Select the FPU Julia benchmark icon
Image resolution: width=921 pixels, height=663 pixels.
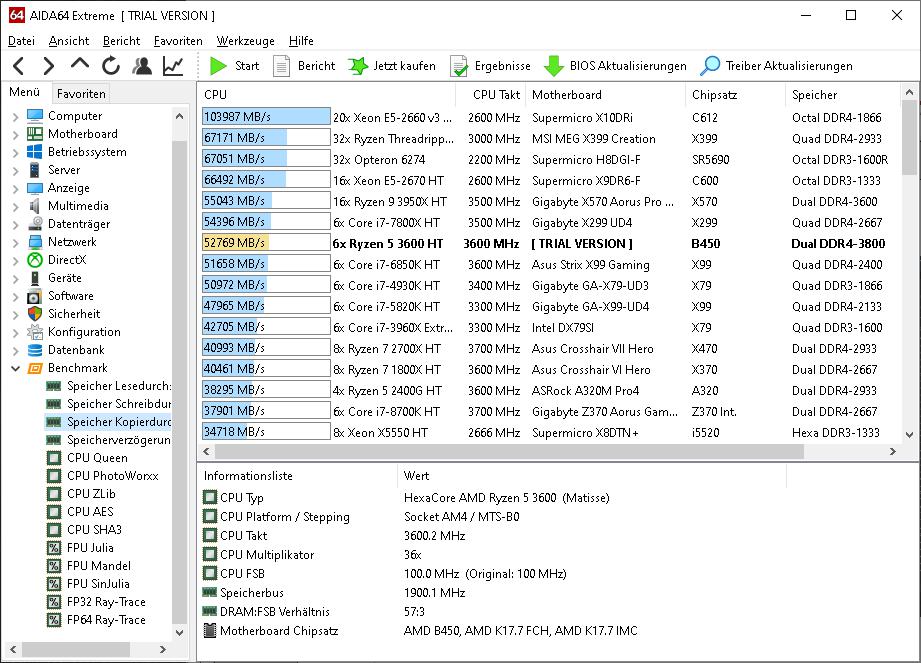coord(54,548)
